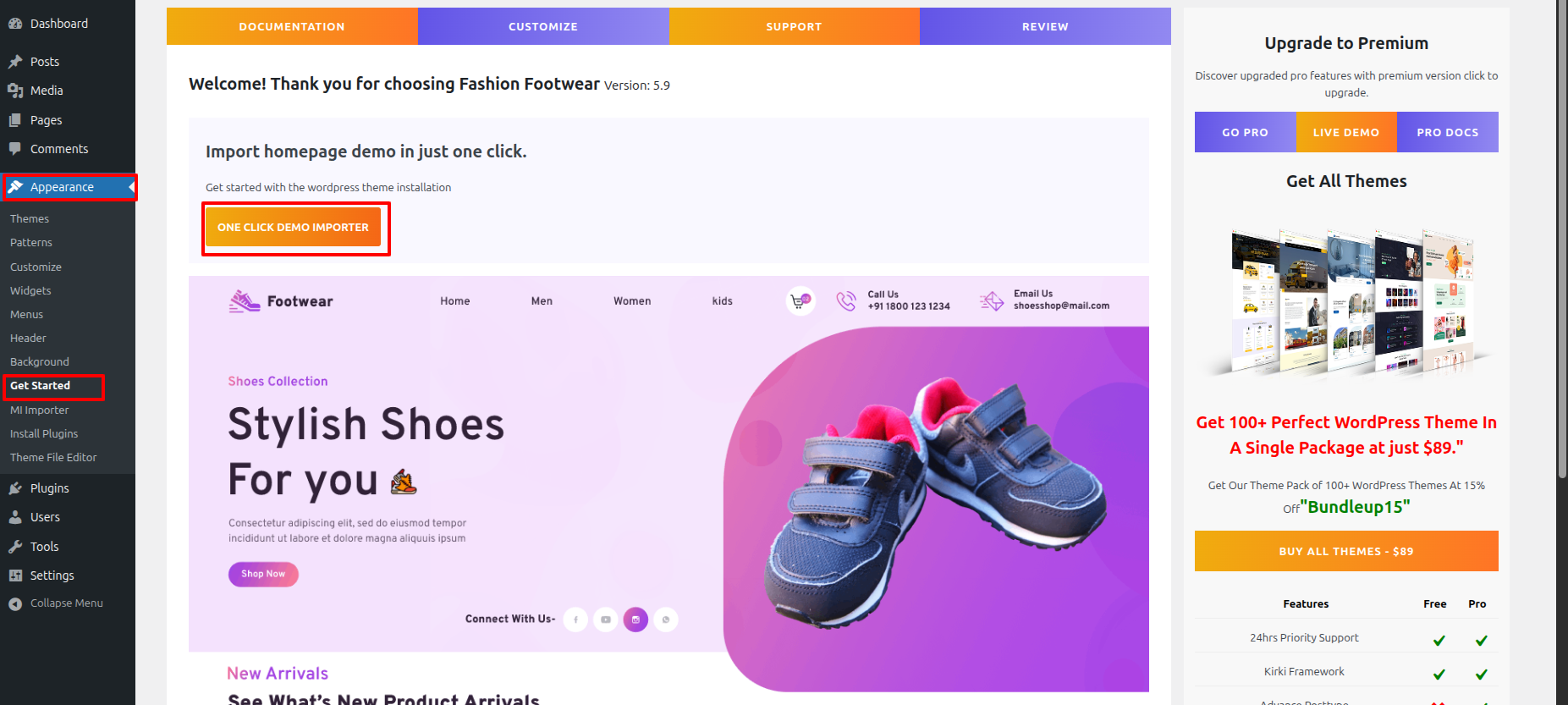Click the Dashboard gauge icon in sidebar
This screenshot has height=705, width=1568.
click(x=15, y=24)
